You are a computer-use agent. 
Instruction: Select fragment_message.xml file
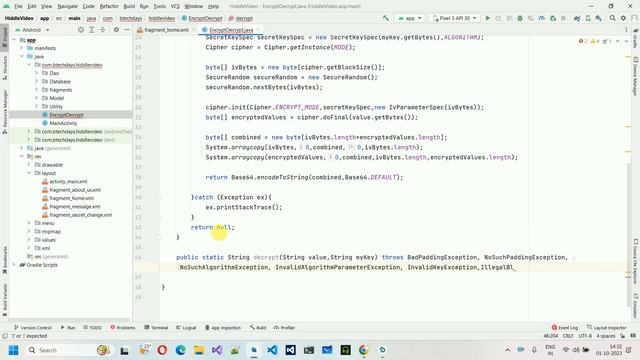click(x=75, y=206)
